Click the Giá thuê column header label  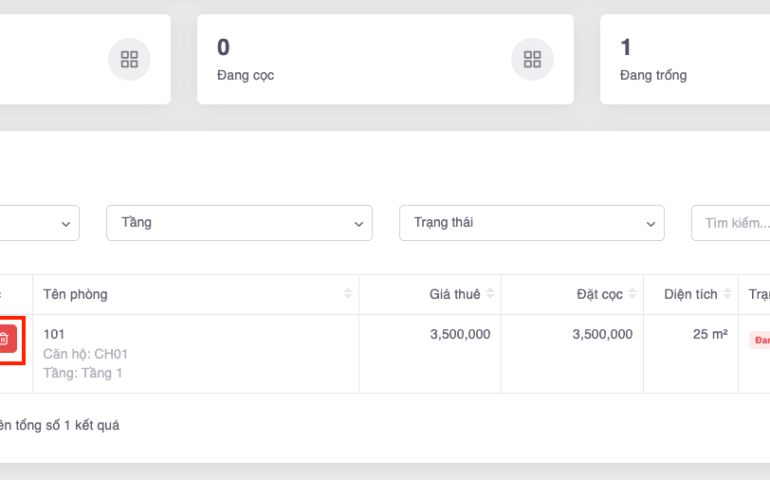click(x=454, y=294)
